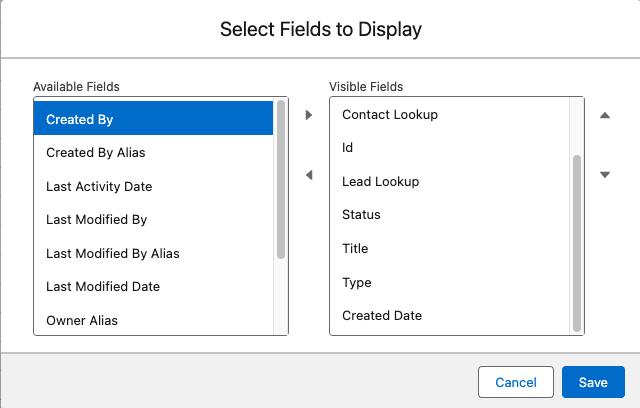The image size is (640, 408).
Task: Click the Cancel button
Action: 516,382
